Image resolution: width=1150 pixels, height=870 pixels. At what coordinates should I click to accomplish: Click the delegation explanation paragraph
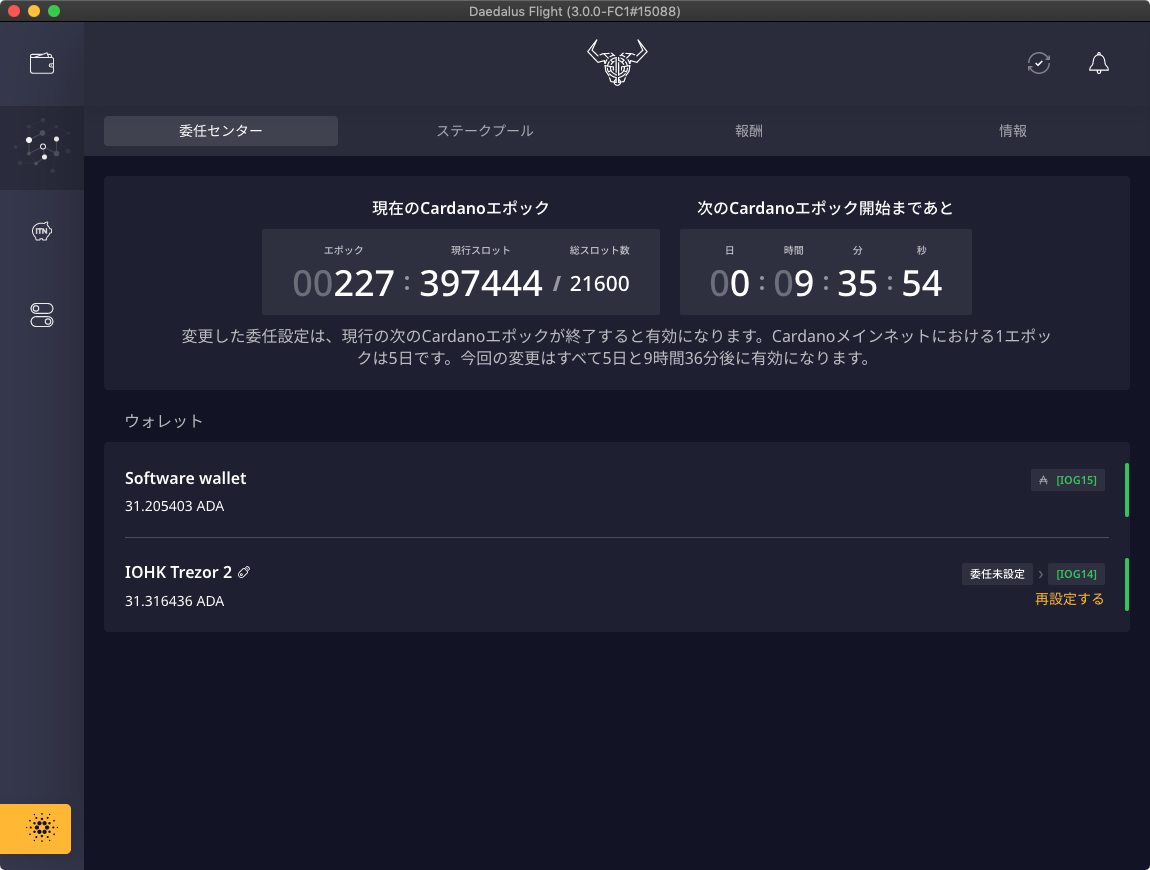616,347
